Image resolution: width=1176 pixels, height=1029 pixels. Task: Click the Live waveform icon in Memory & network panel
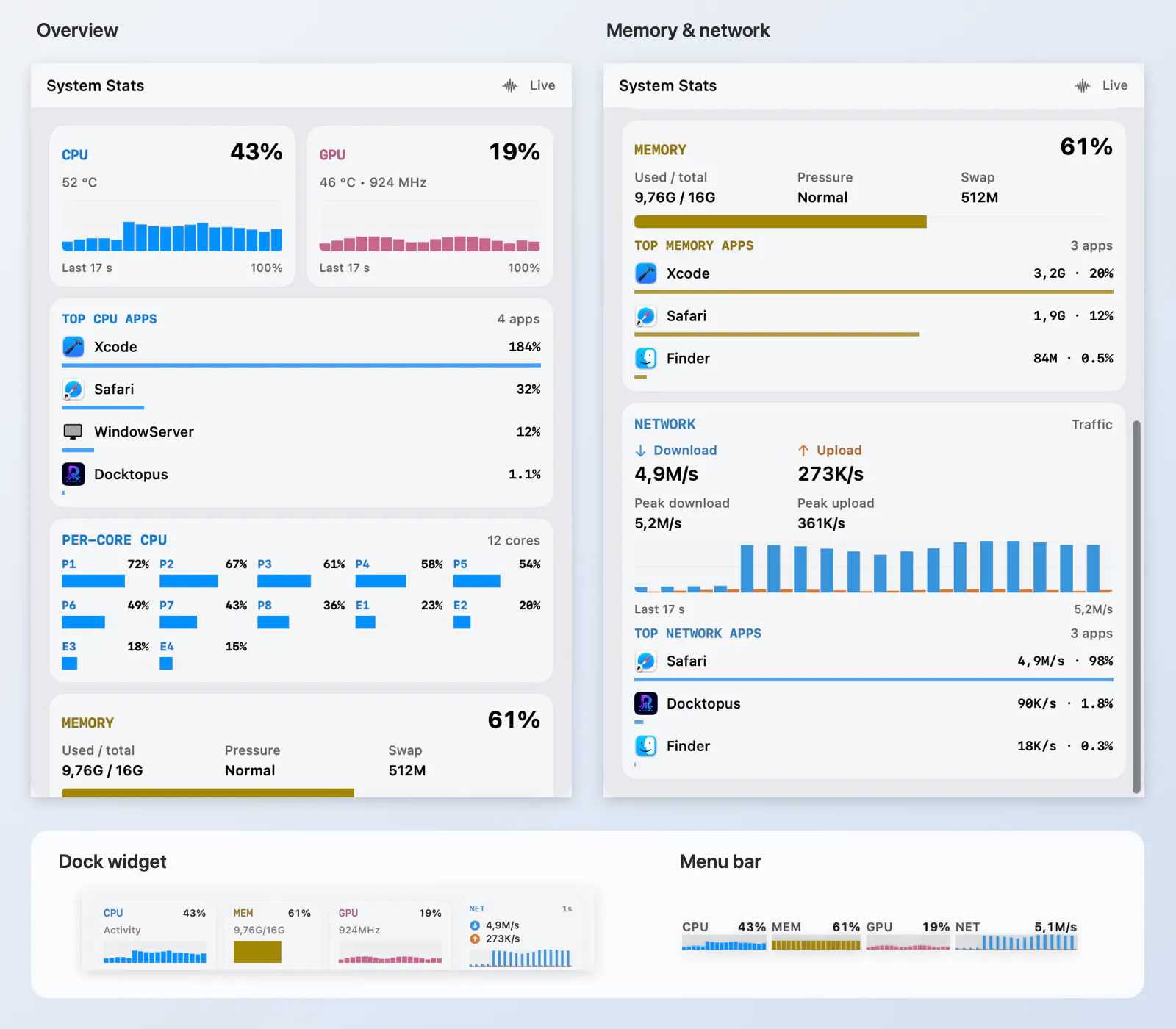click(1083, 86)
